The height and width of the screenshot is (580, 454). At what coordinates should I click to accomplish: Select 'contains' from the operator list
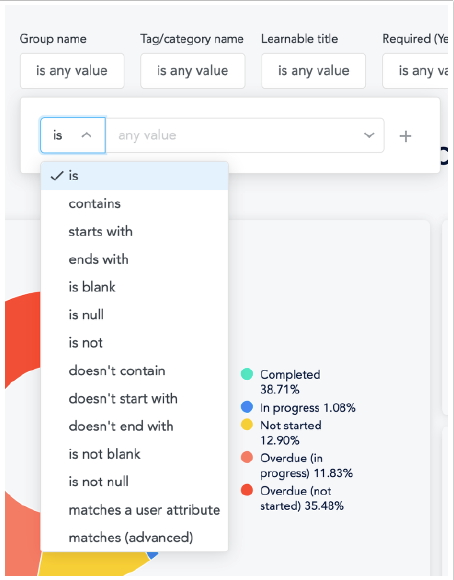pos(134,203)
